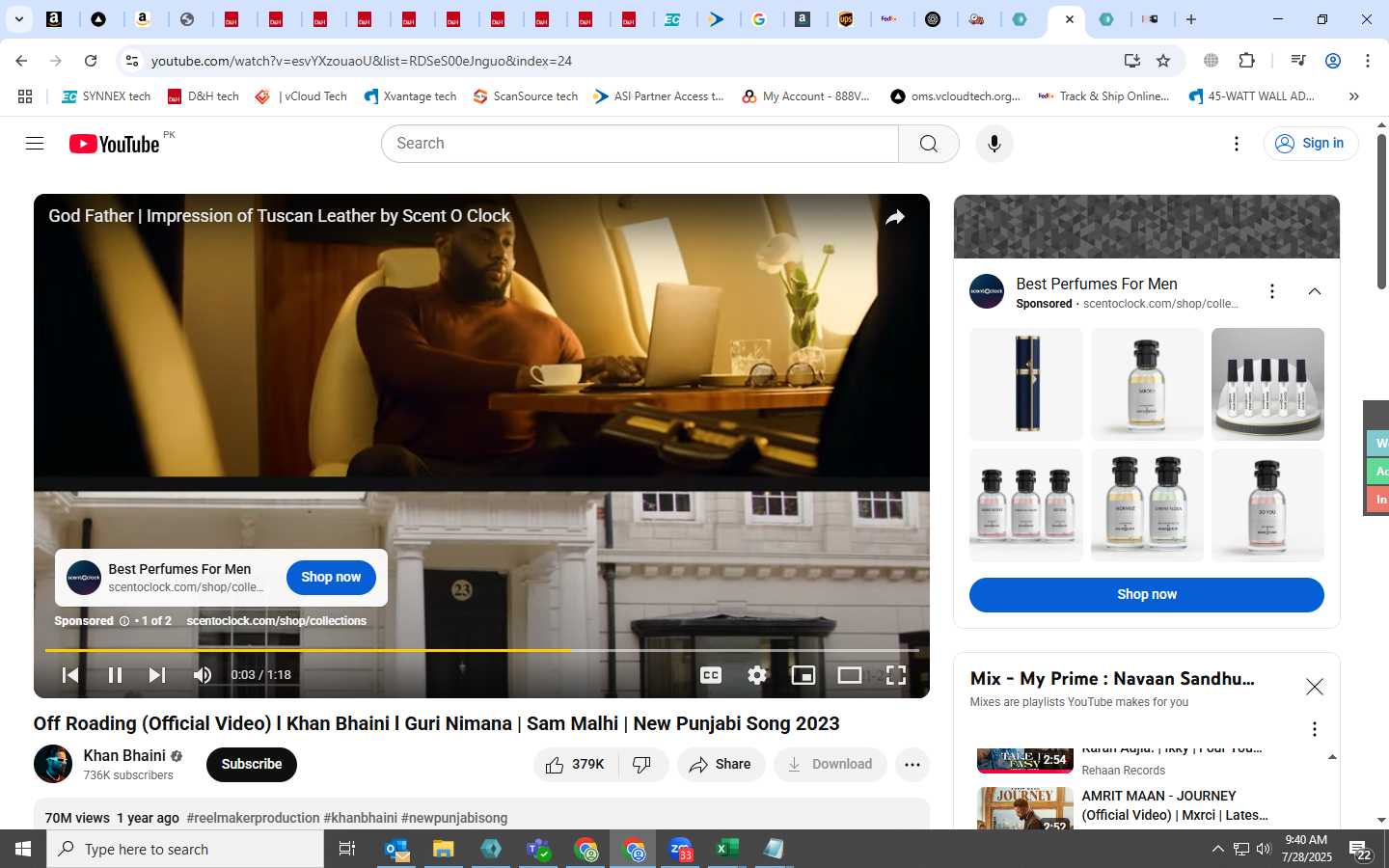Select the blue perfume bottle thumbnail

[x=1026, y=384]
